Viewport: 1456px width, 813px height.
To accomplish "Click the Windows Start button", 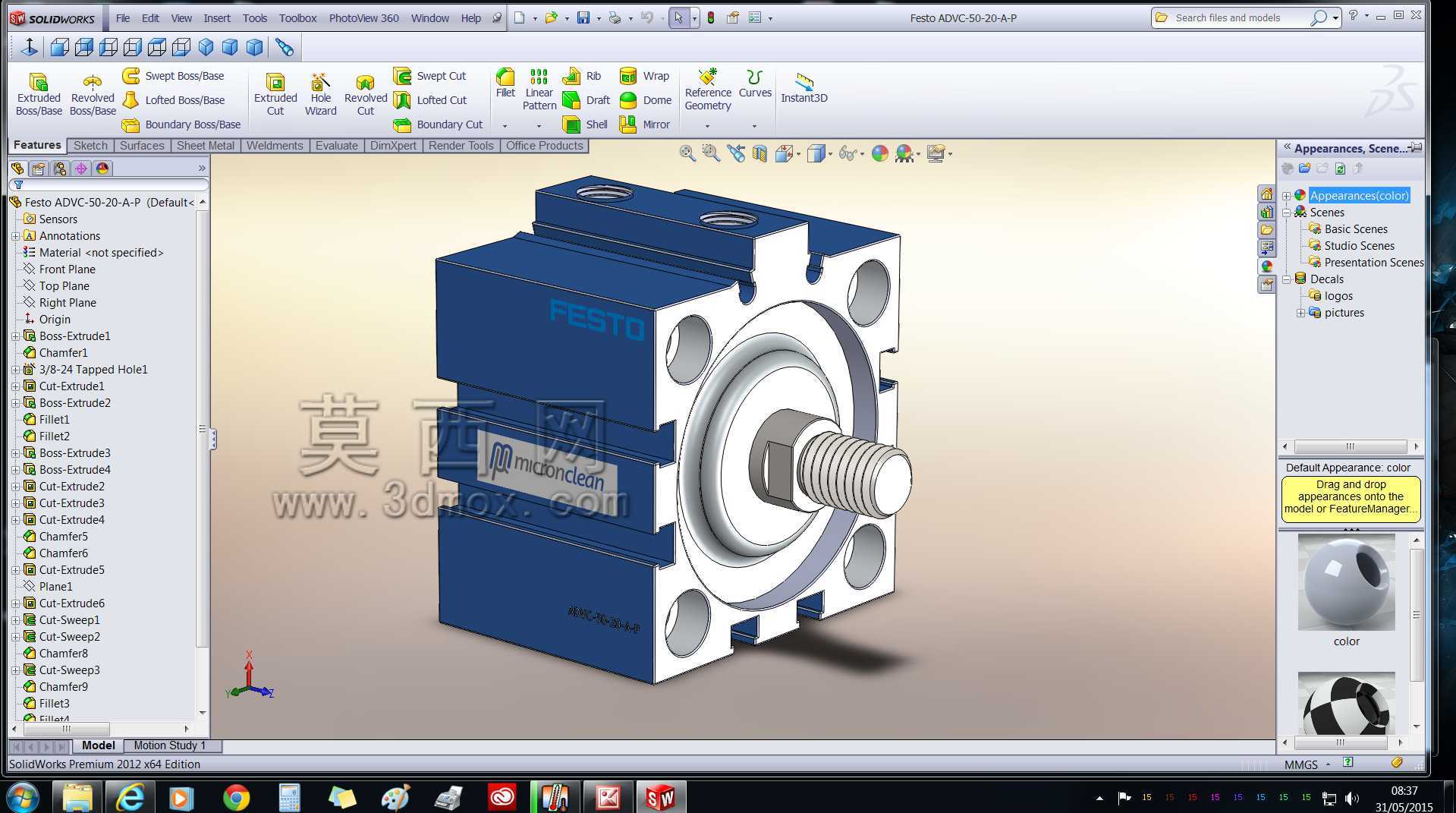I will 22,798.
